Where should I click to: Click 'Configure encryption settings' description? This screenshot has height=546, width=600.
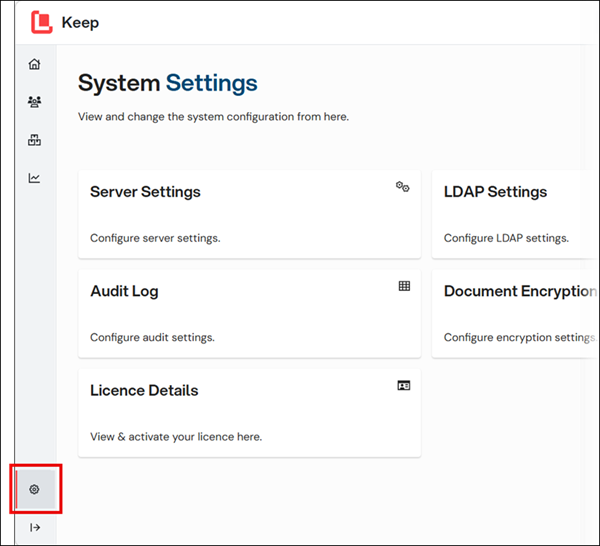pyautogui.click(x=520, y=337)
